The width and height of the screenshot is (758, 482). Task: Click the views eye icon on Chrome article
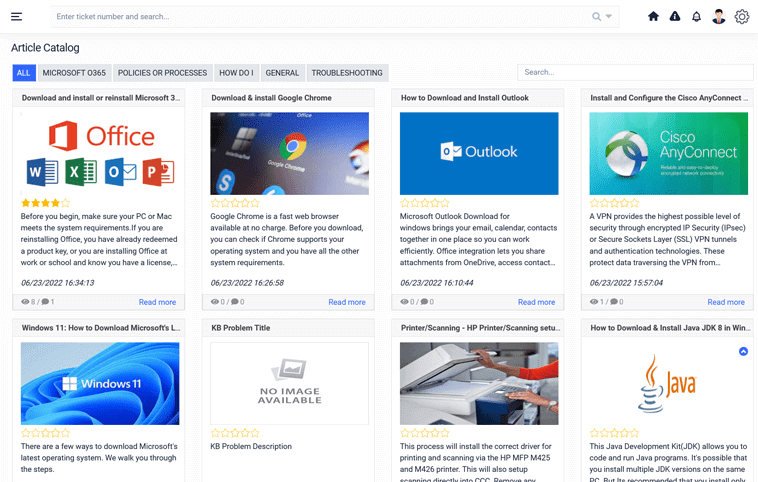click(x=215, y=302)
